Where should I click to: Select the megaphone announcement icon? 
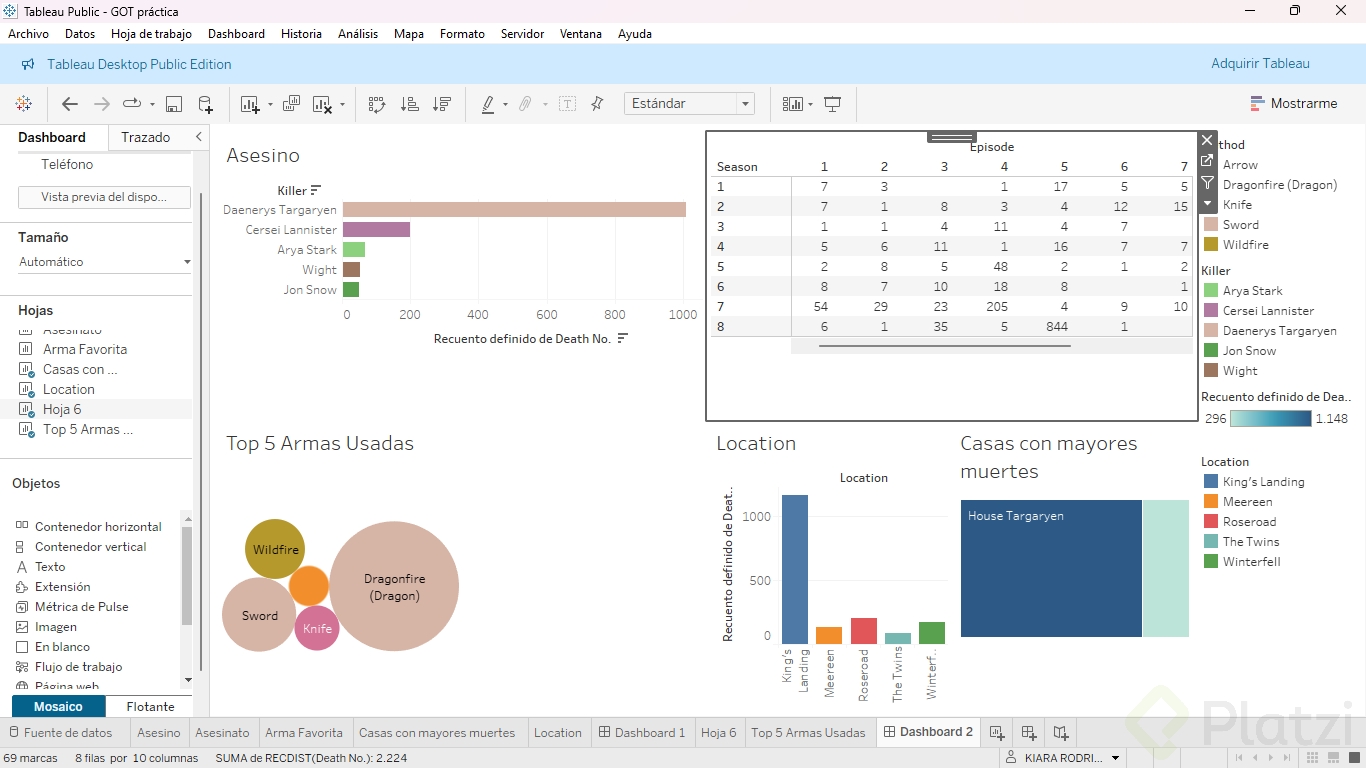coord(27,64)
